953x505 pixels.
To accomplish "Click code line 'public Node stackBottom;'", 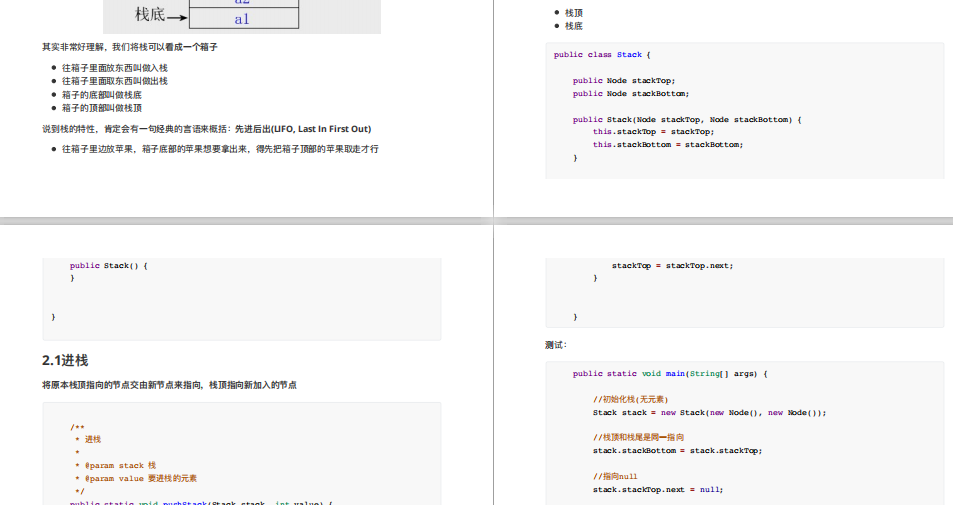I will [631, 94].
